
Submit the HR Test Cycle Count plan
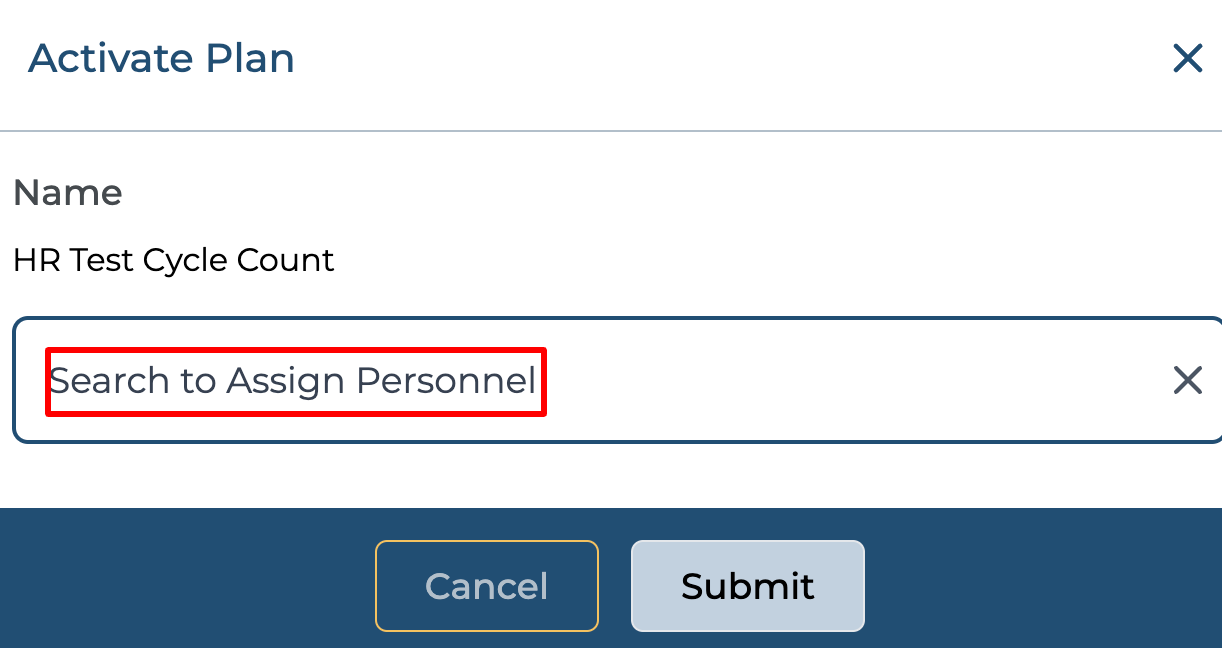point(747,586)
